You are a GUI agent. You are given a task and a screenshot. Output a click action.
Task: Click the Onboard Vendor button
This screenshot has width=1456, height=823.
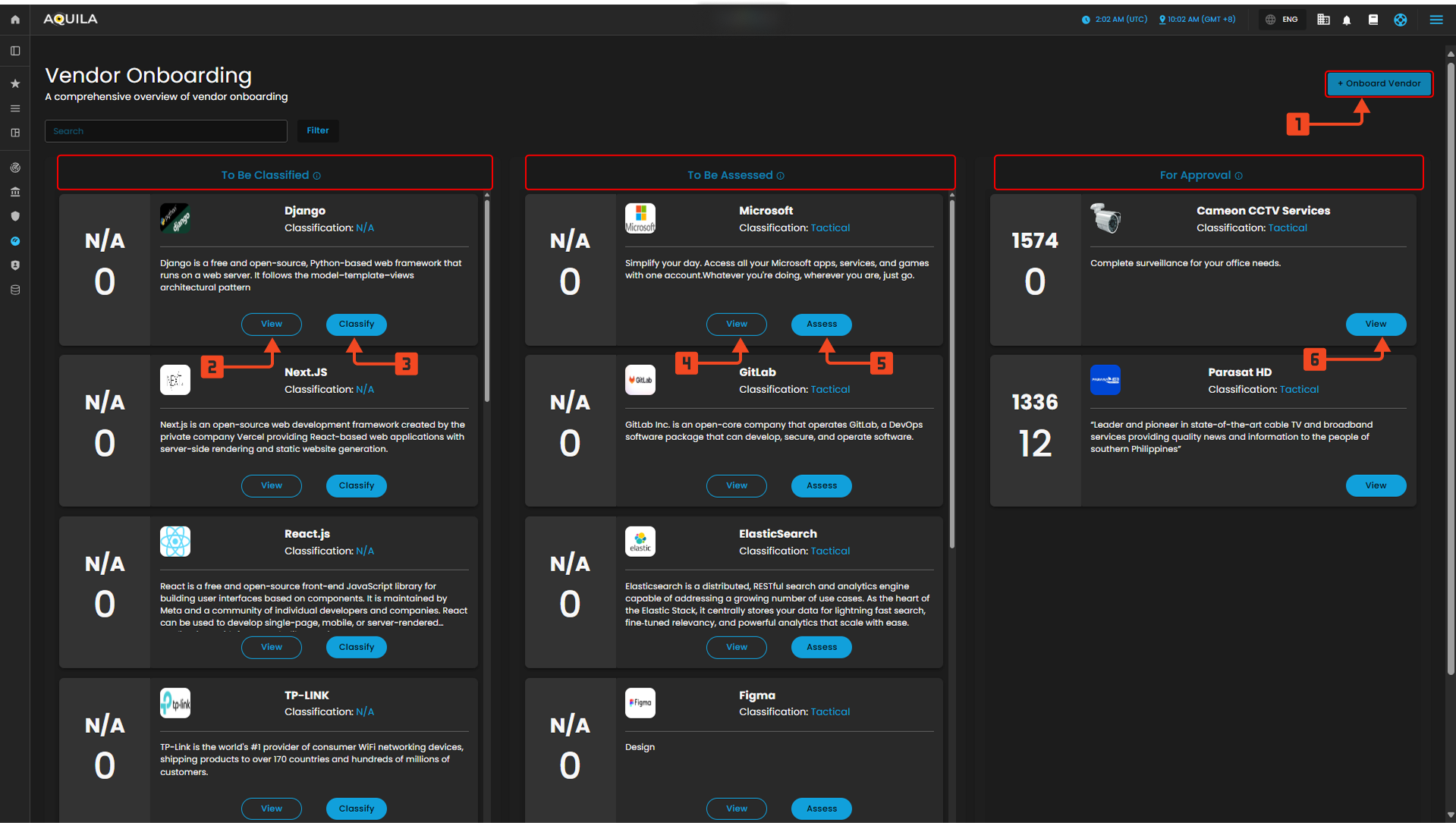1379,83
